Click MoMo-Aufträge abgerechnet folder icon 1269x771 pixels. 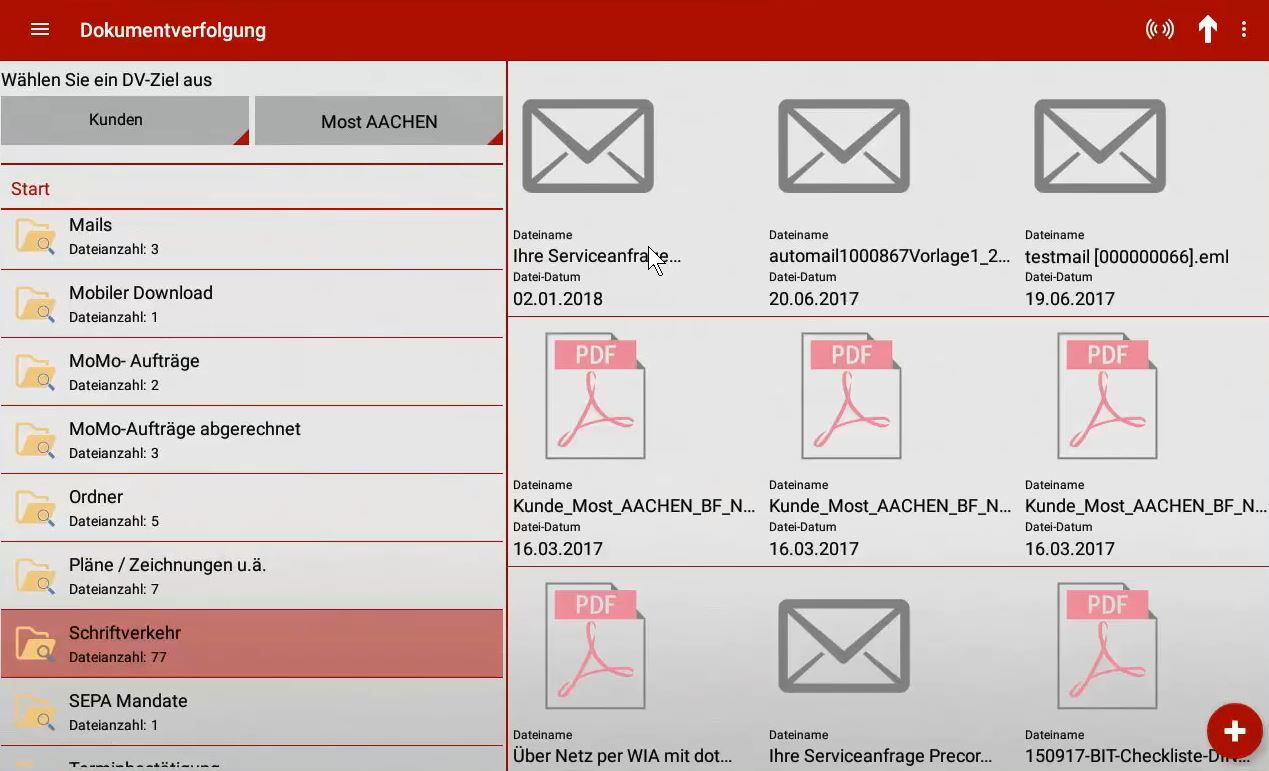point(36,441)
